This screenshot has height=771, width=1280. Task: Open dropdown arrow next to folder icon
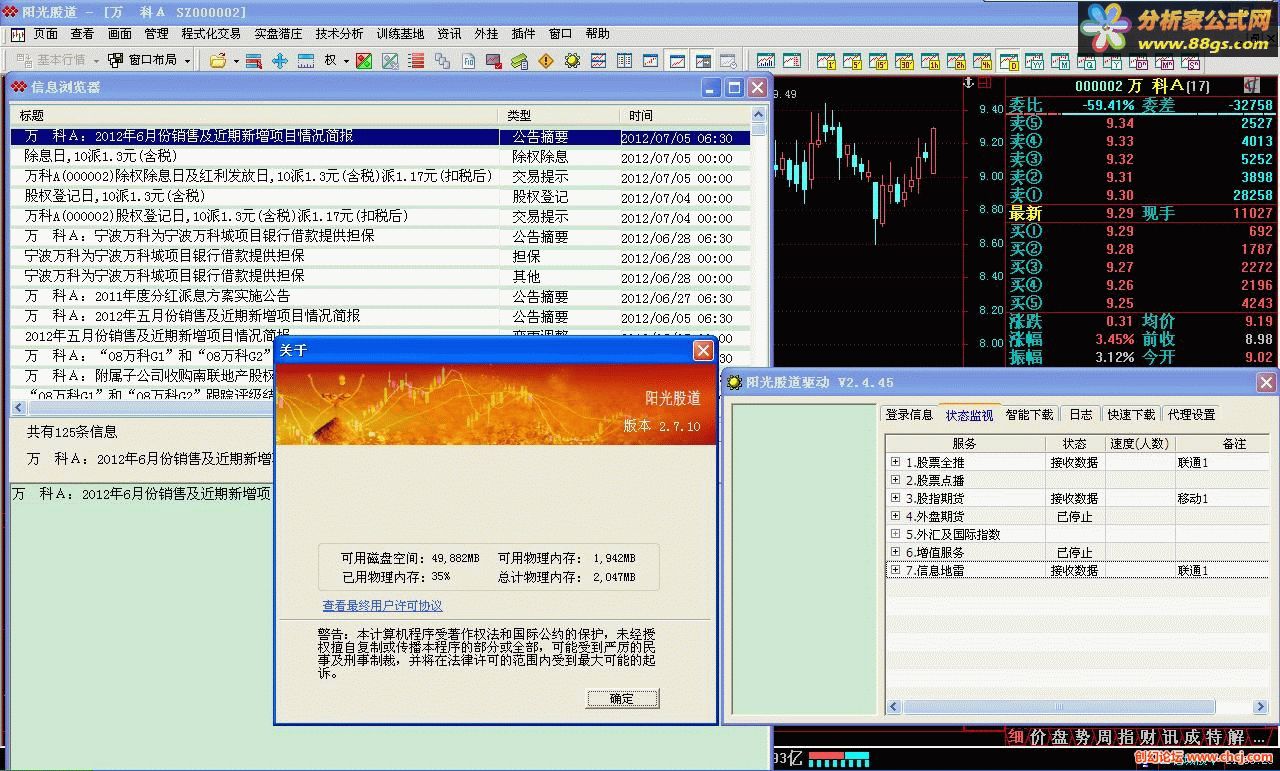coord(236,61)
